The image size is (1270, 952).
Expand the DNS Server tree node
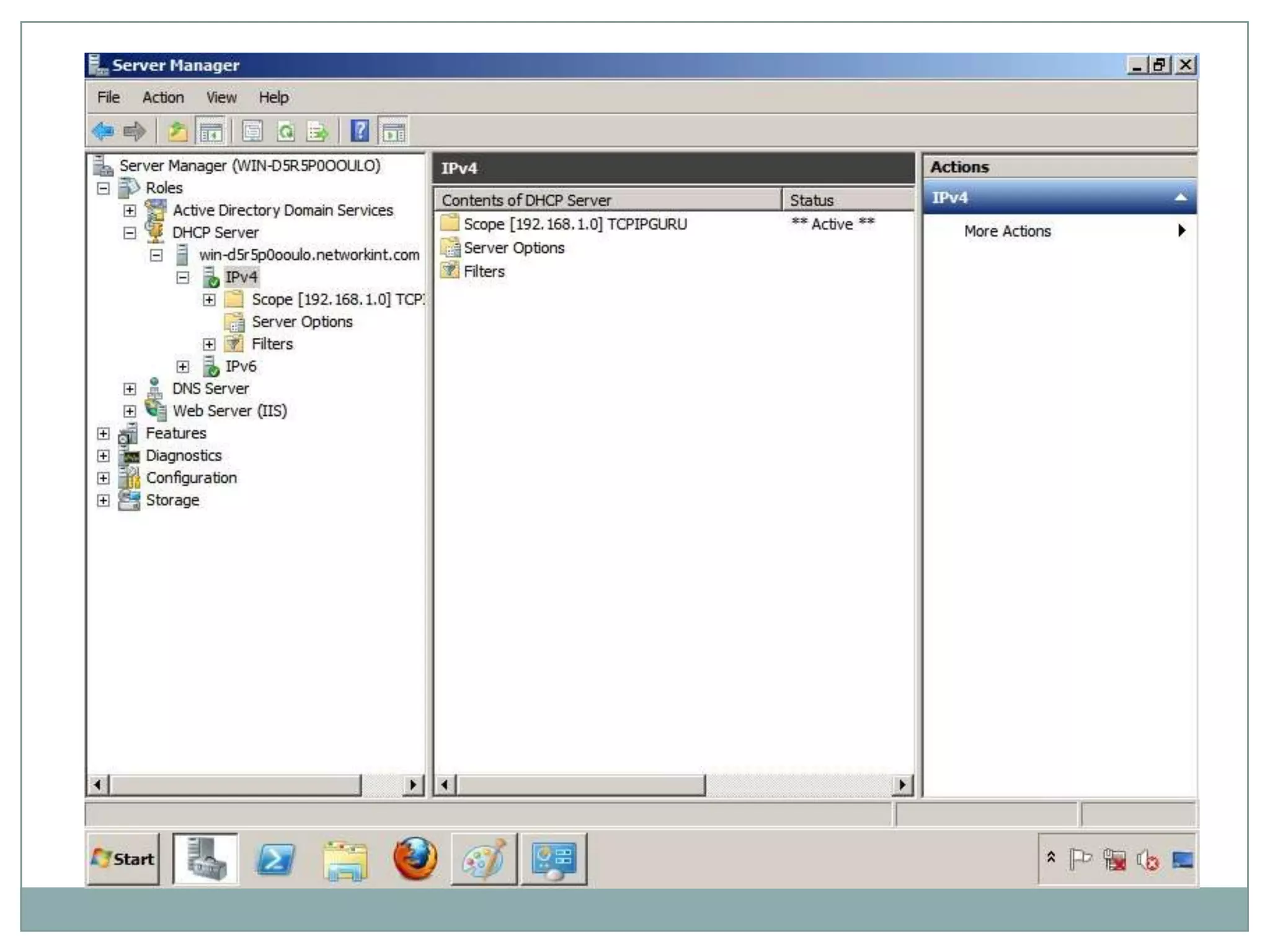click(x=130, y=389)
